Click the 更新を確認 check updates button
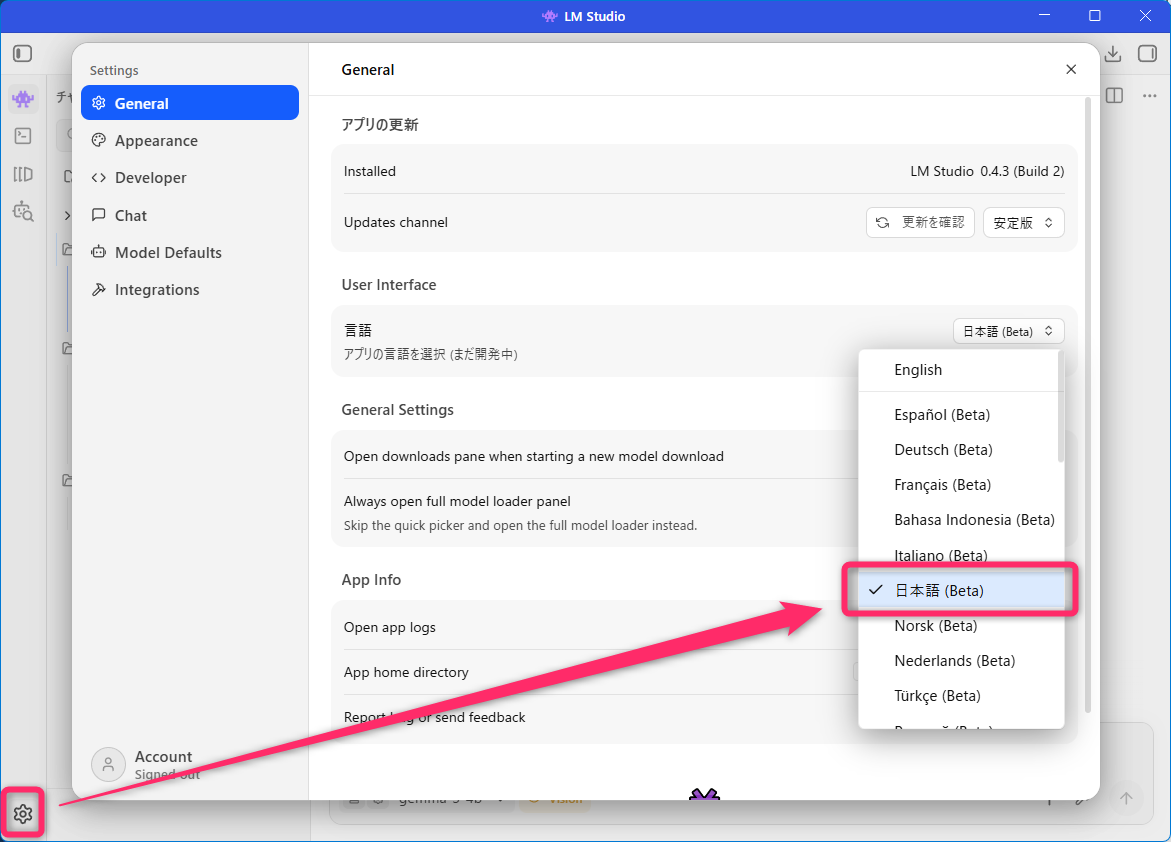The width and height of the screenshot is (1171, 842). pos(920,222)
